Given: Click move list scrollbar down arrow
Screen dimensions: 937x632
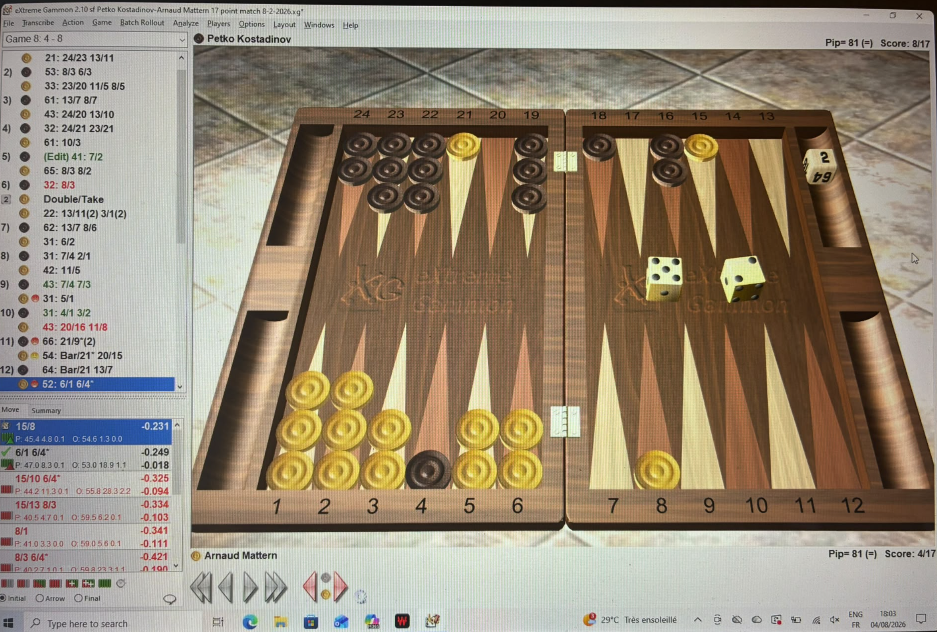Looking at the screenshot, I should pyautogui.click(x=180, y=386).
